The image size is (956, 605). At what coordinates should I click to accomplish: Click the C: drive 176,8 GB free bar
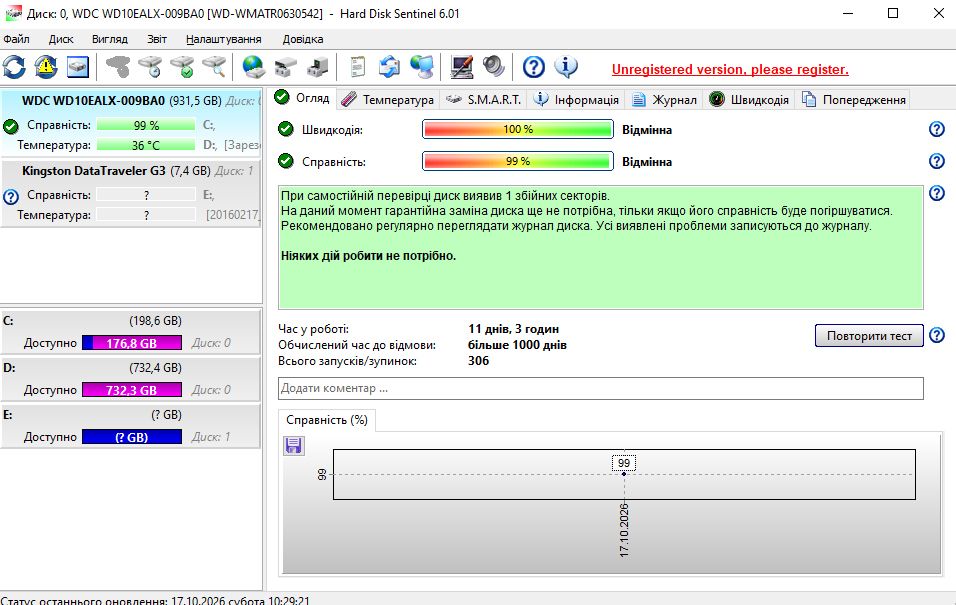(132, 343)
